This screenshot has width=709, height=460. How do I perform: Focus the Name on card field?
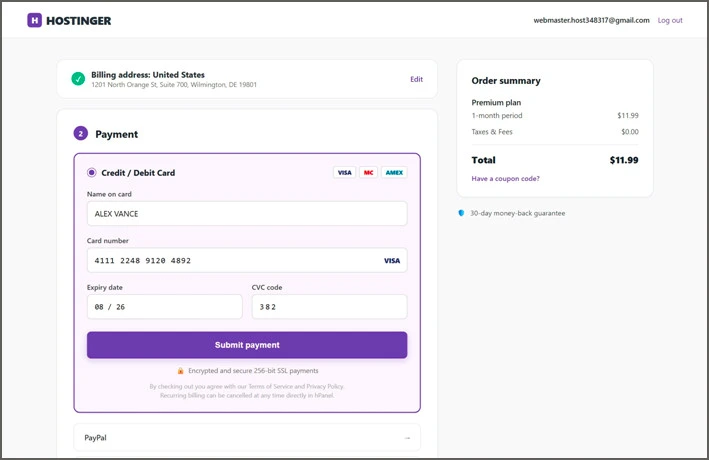(247, 213)
